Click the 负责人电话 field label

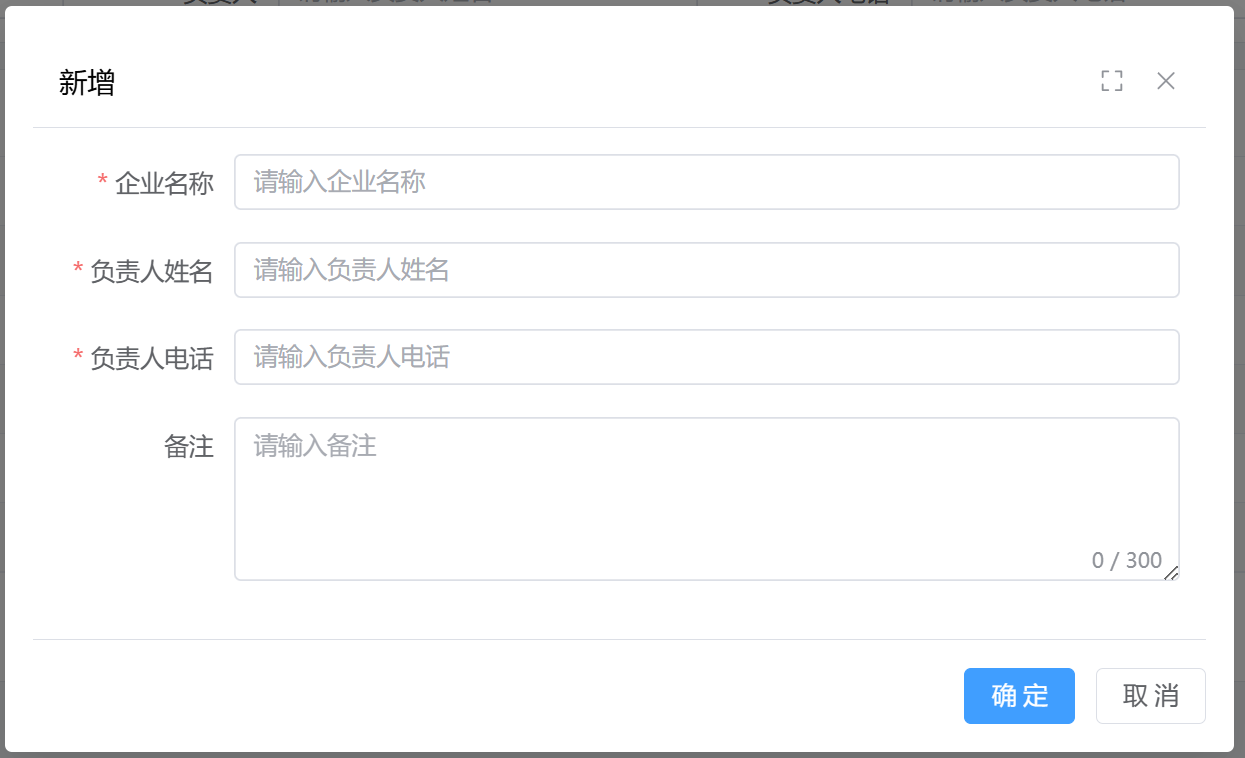(x=152, y=358)
